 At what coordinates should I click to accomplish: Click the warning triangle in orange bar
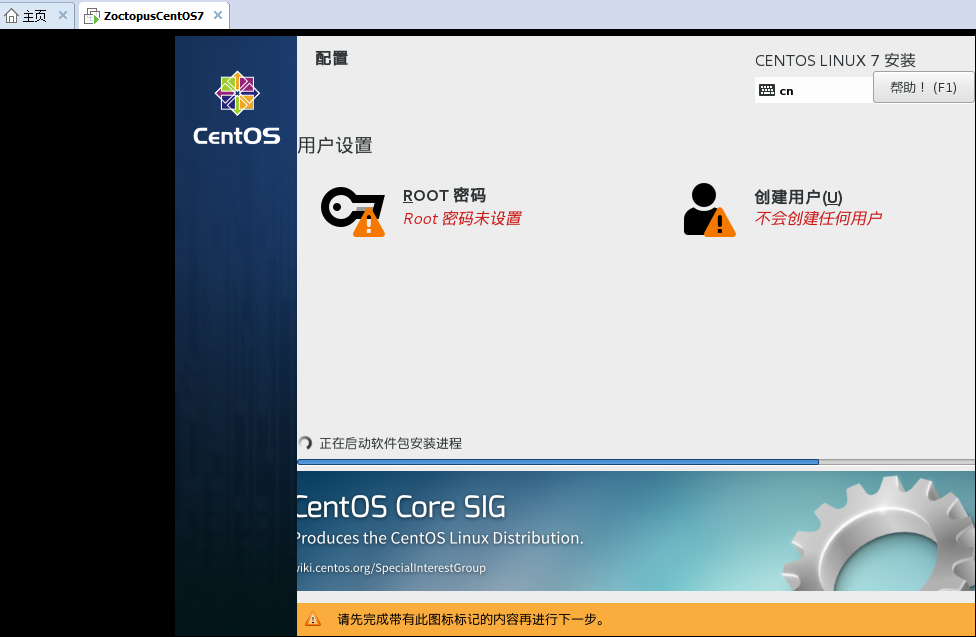pyautogui.click(x=312, y=619)
